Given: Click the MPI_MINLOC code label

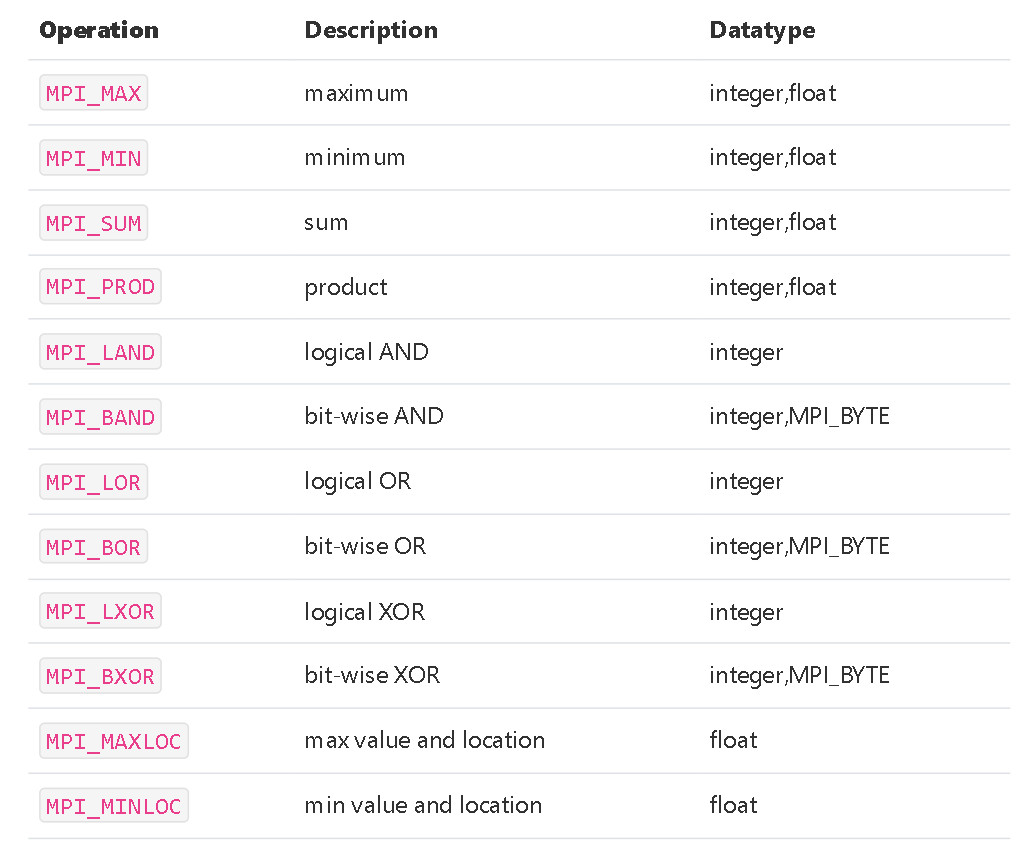Looking at the screenshot, I should pos(114,805).
